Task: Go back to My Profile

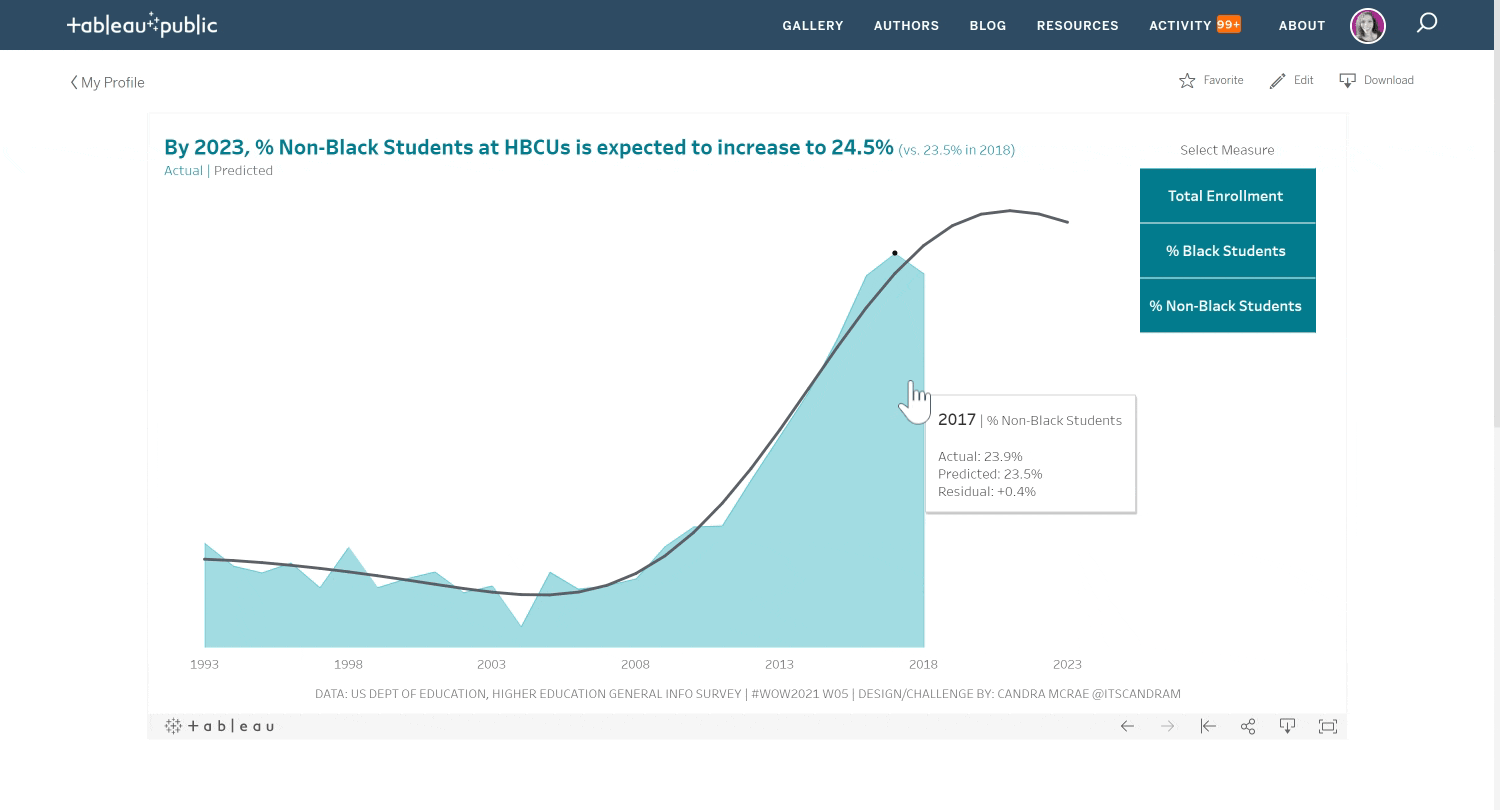Action: pos(107,83)
